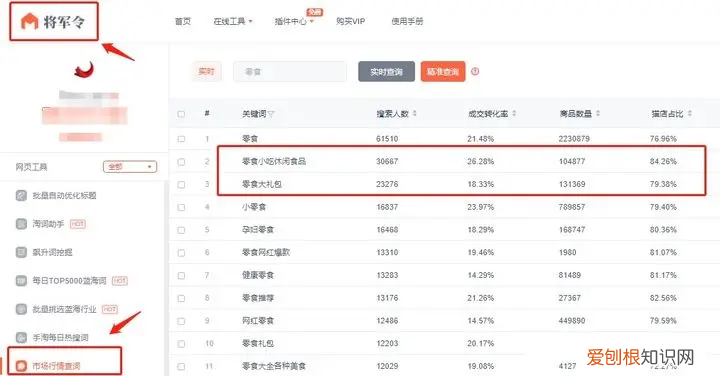Screen dimensions: 720x376
Task: Open 手淘每日热搜词 sidebar icon
Action: (21, 337)
